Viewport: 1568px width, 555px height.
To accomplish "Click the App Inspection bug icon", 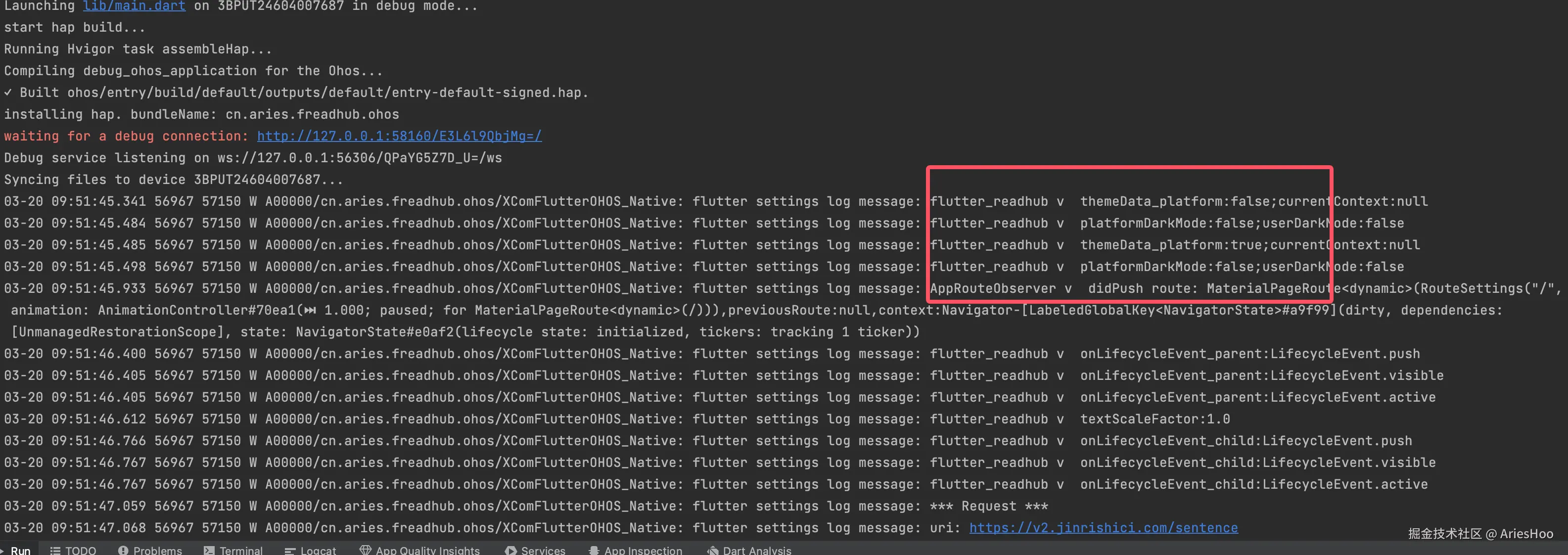I will pyautogui.click(x=594, y=550).
